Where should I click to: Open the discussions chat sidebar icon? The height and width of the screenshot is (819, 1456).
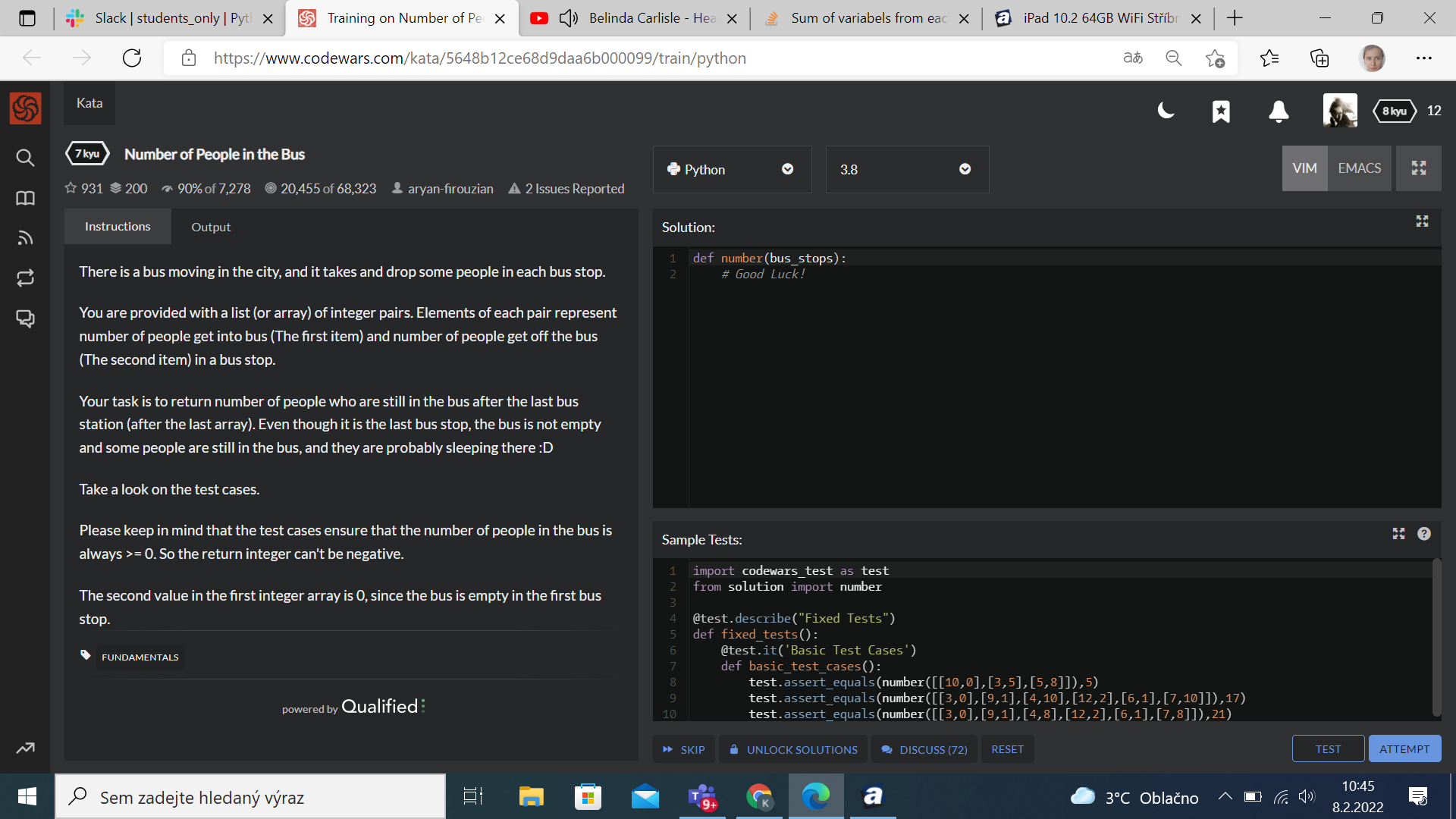pos(25,318)
